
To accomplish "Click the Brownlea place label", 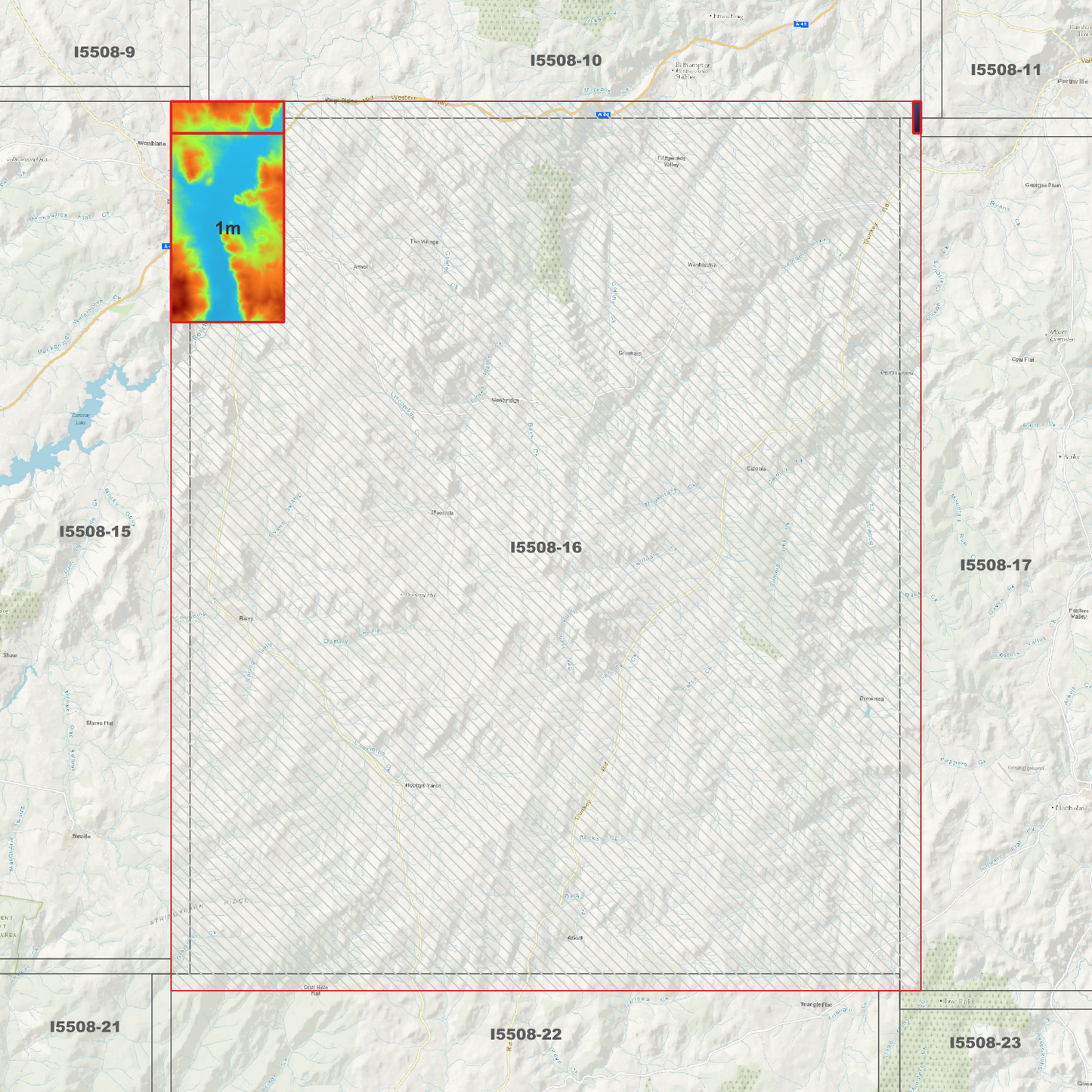I will point(871,699).
